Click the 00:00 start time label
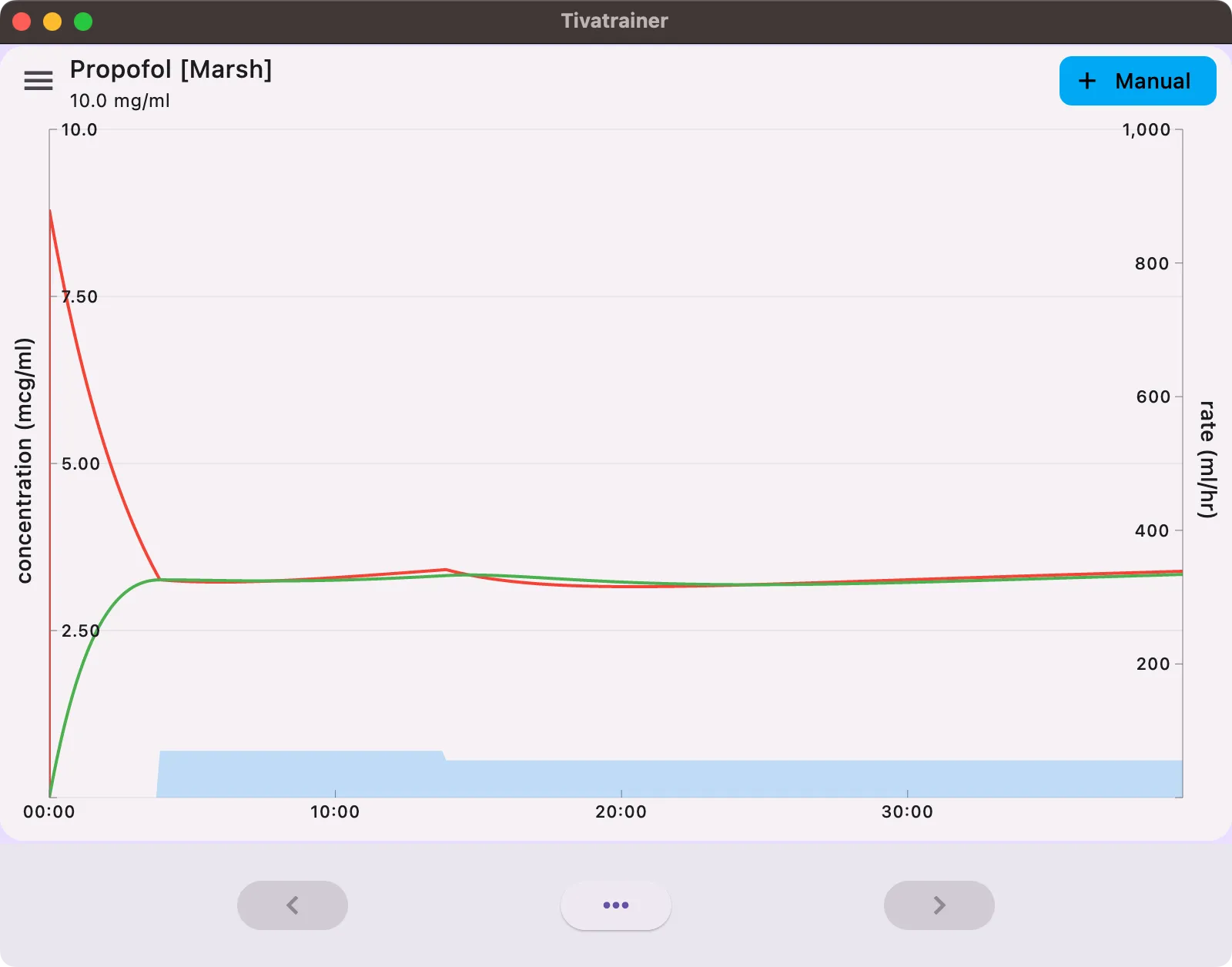Viewport: 1232px width, 967px height. 49,811
